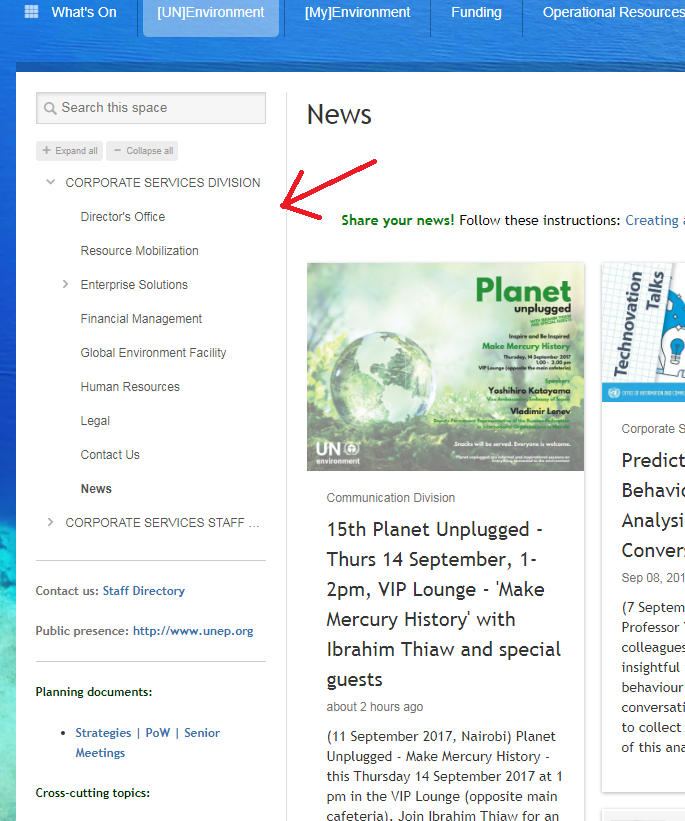Open the Planet Unplugged poster thumbnail
The width and height of the screenshot is (685, 821).
445,367
